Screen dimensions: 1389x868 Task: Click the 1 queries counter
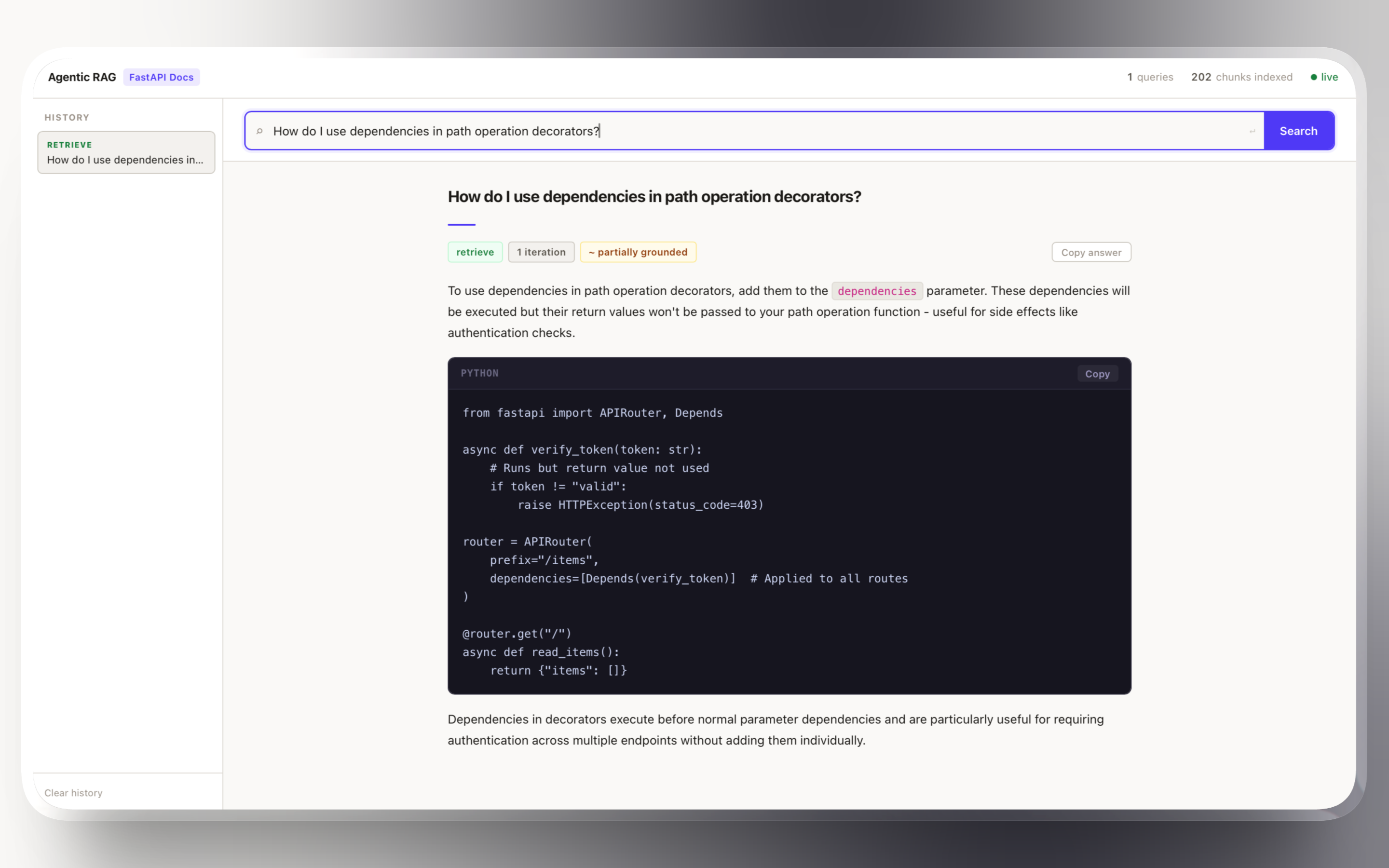point(1150,77)
